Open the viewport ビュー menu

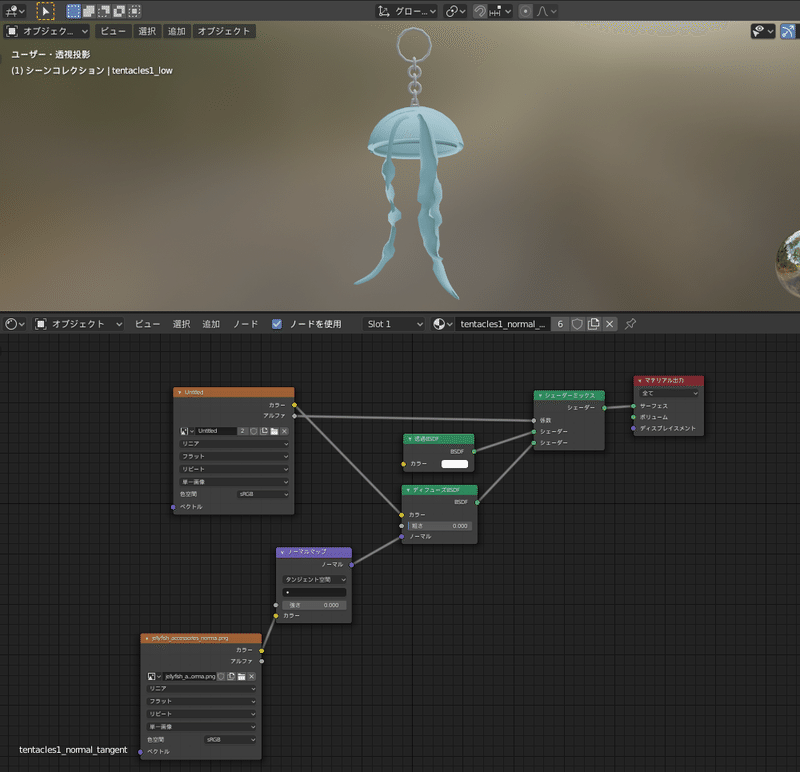pos(113,31)
